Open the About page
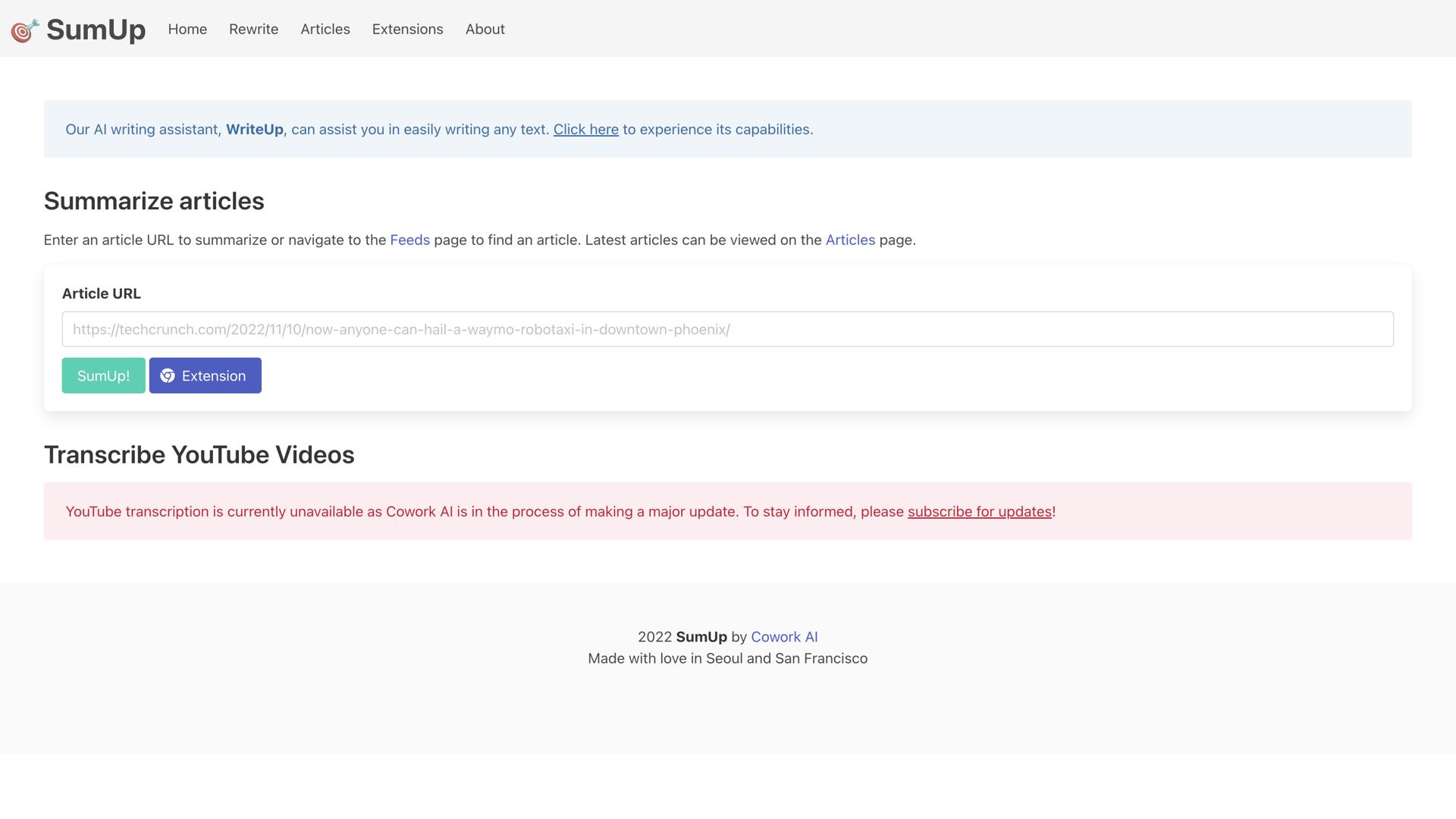 point(485,29)
